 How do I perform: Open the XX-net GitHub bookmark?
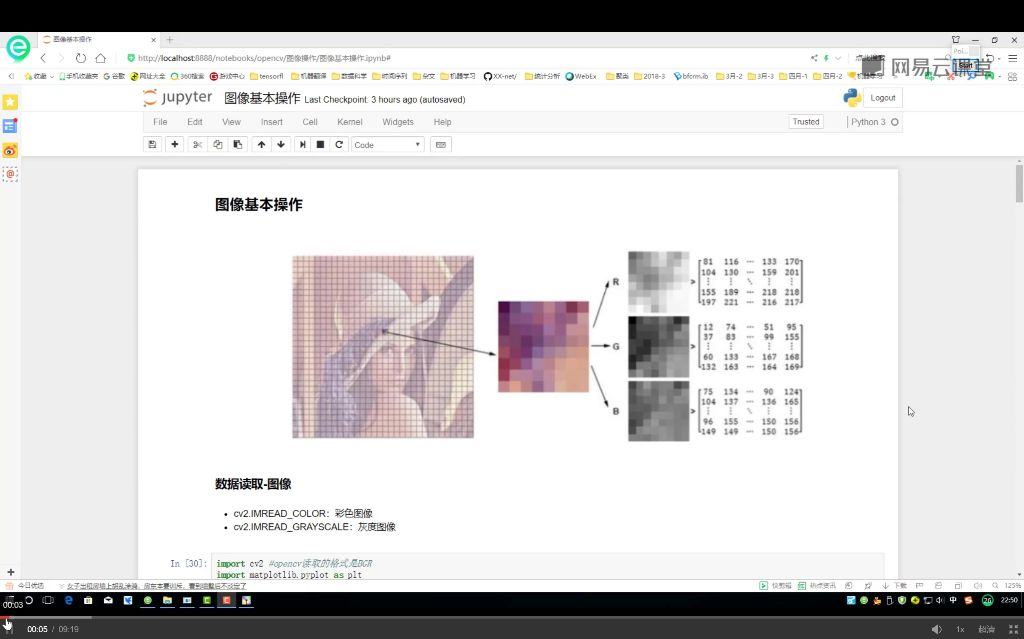tap(500, 76)
